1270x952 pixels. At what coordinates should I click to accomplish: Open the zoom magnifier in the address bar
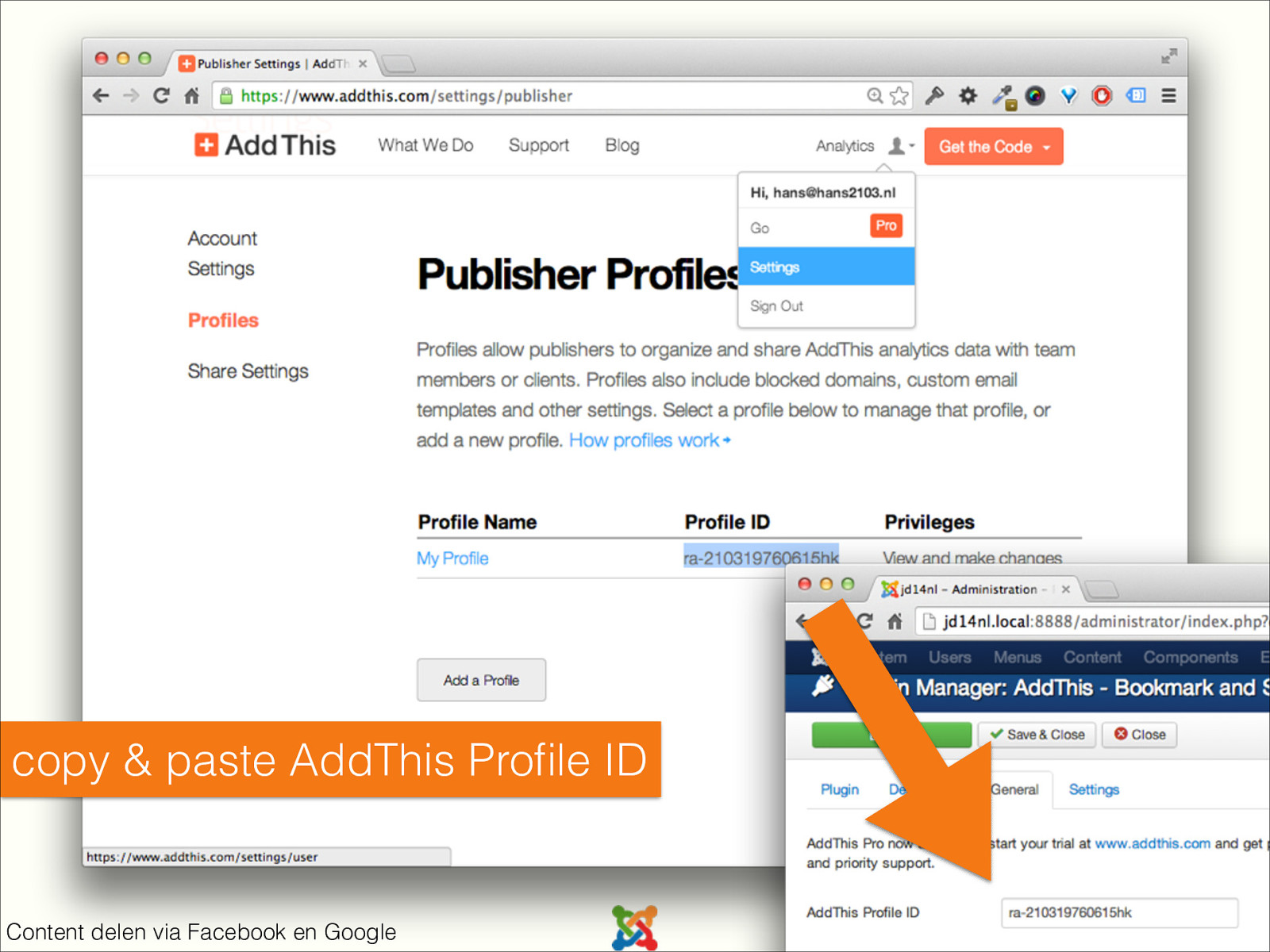click(x=875, y=96)
